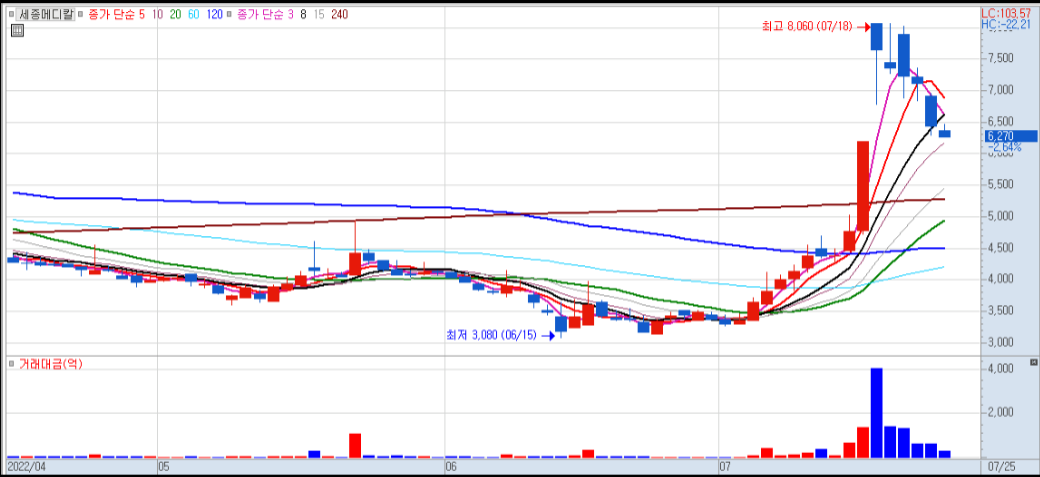This screenshot has width=1040, height=477.
Task: Click the 5,000 price axis label
Action: [x=1001, y=216]
